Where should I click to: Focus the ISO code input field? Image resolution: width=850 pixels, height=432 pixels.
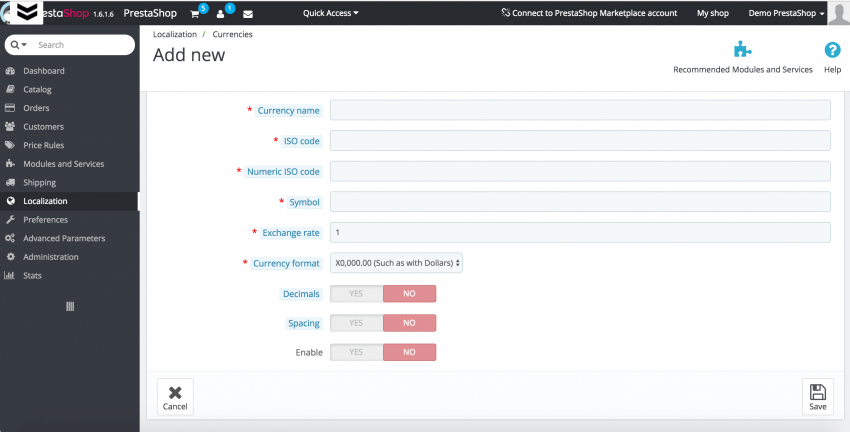580,140
